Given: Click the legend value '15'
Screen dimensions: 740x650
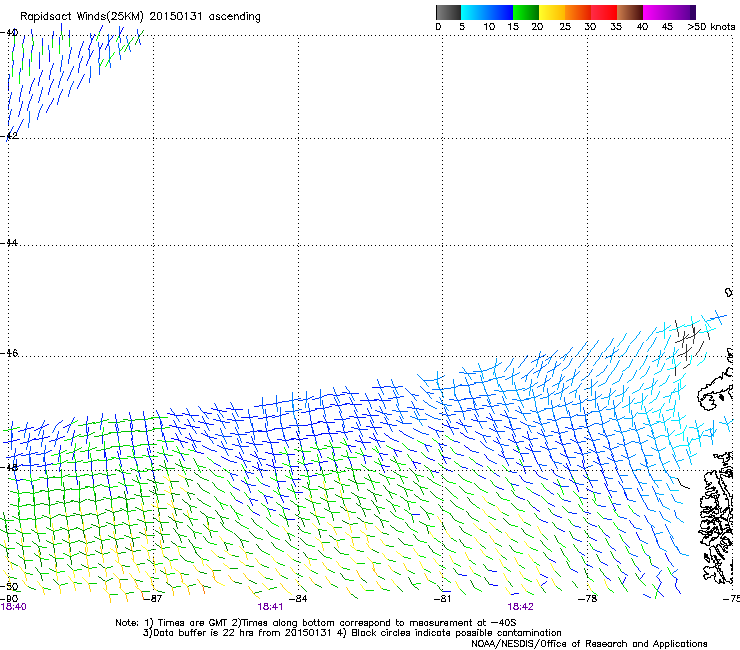Looking at the screenshot, I should (513, 27).
